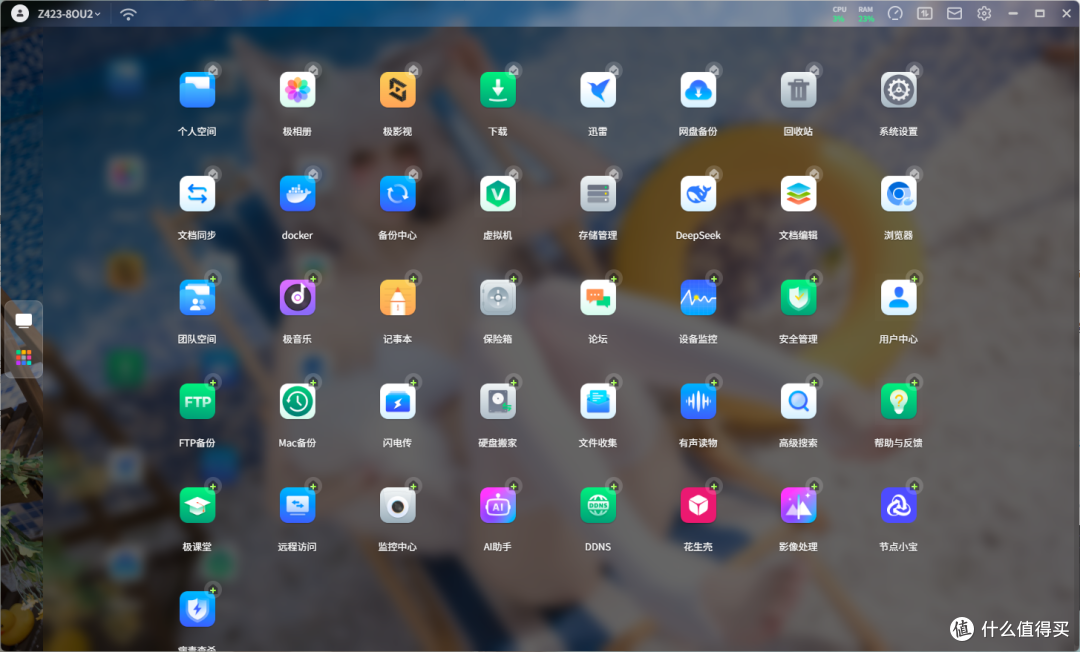Launch the 极课堂 classroom app
Viewport: 1080px width, 652px height.
click(197, 506)
